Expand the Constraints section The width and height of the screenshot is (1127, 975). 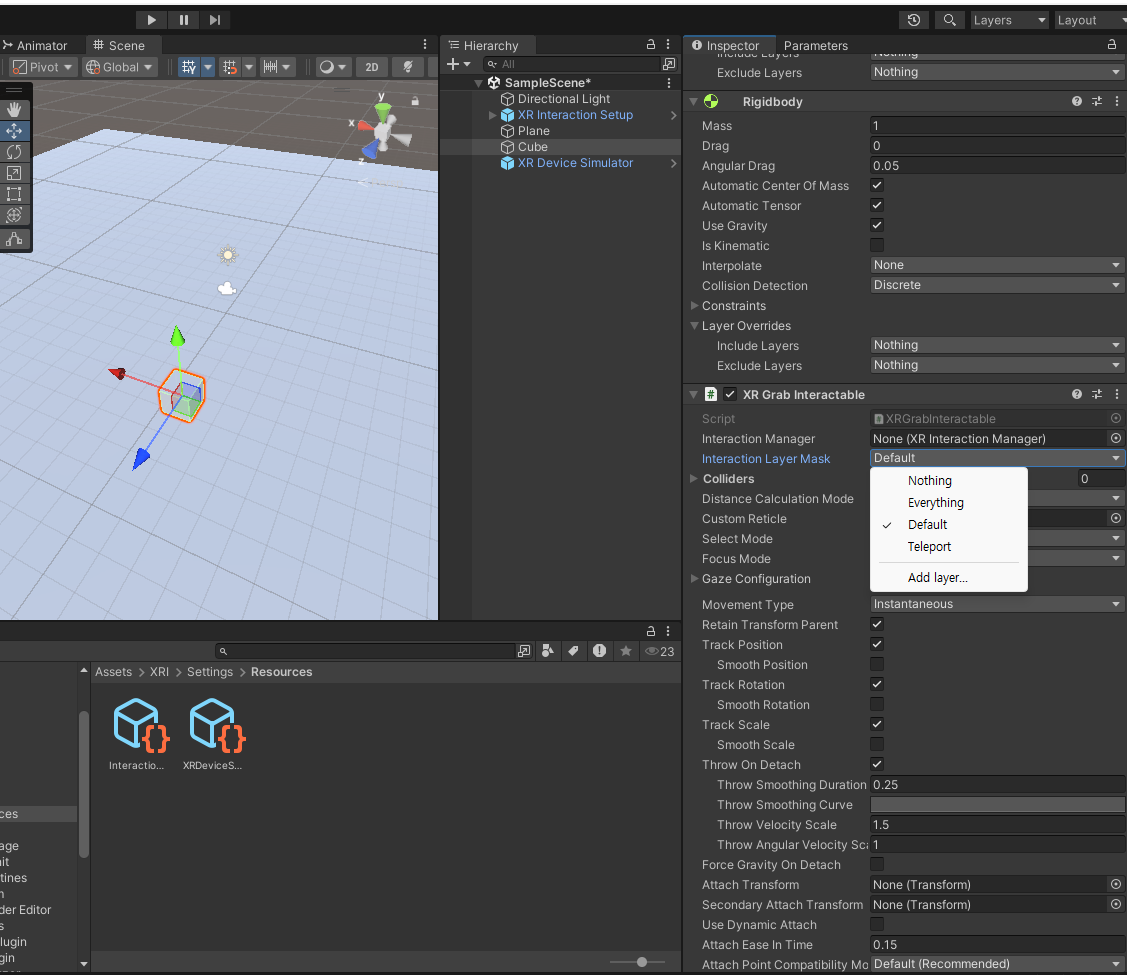coord(694,305)
